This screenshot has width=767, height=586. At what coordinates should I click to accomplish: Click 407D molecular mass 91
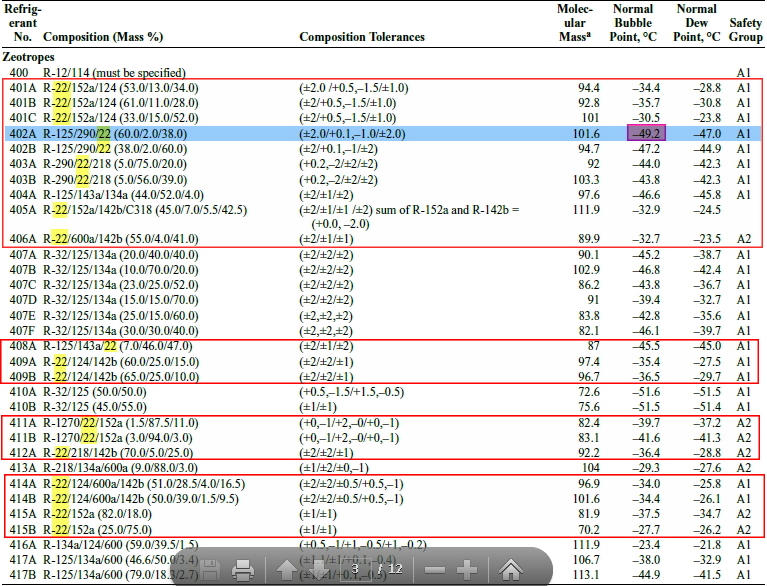[593, 300]
